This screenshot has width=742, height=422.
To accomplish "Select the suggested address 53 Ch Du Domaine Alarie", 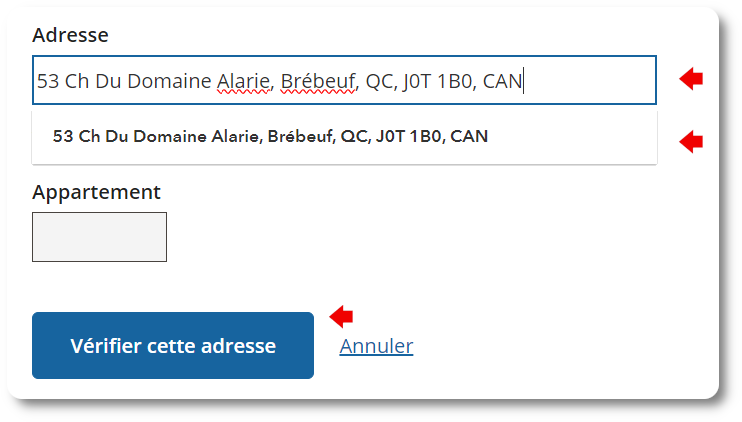I will (271, 136).
